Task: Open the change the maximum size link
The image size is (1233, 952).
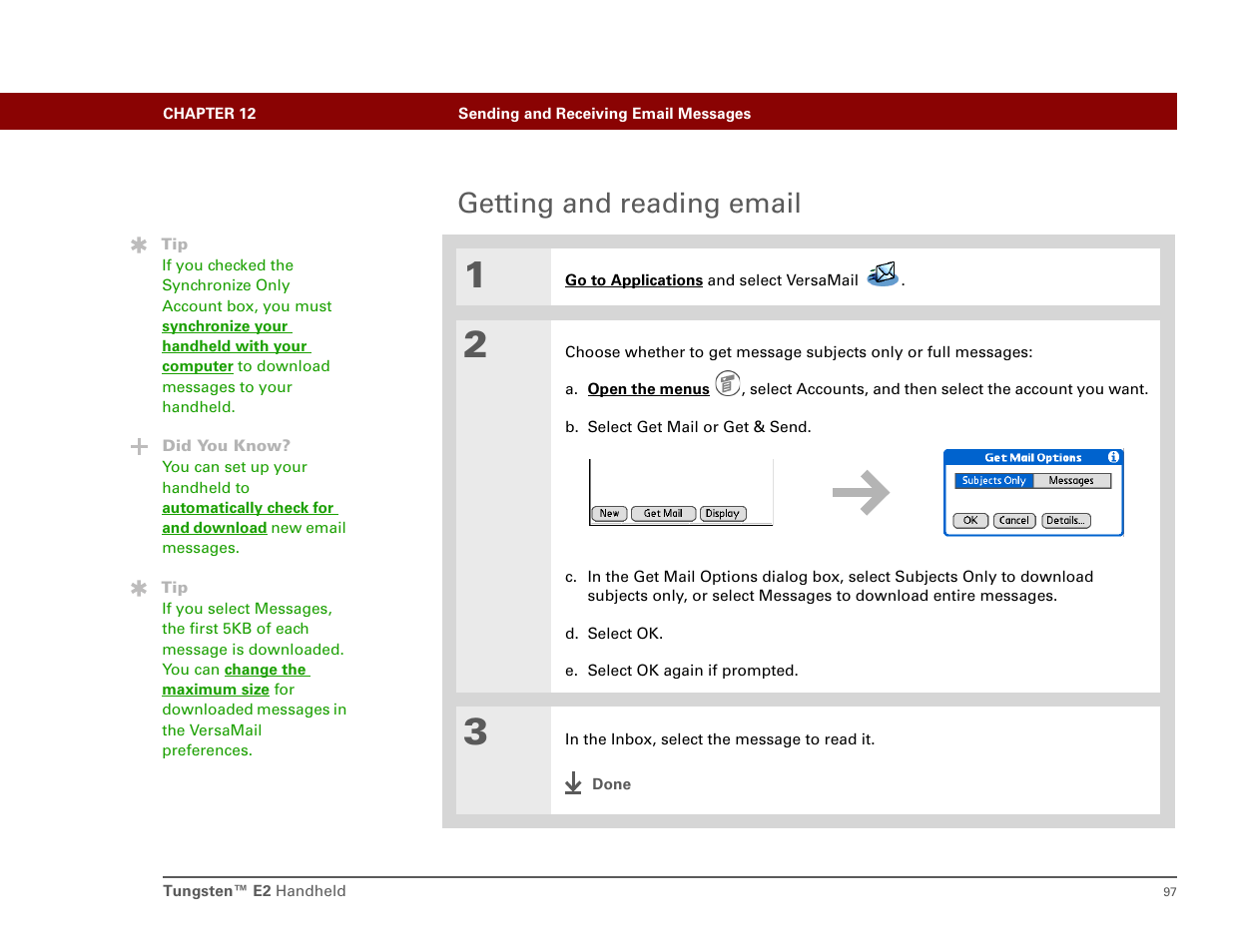Action: [236, 680]
